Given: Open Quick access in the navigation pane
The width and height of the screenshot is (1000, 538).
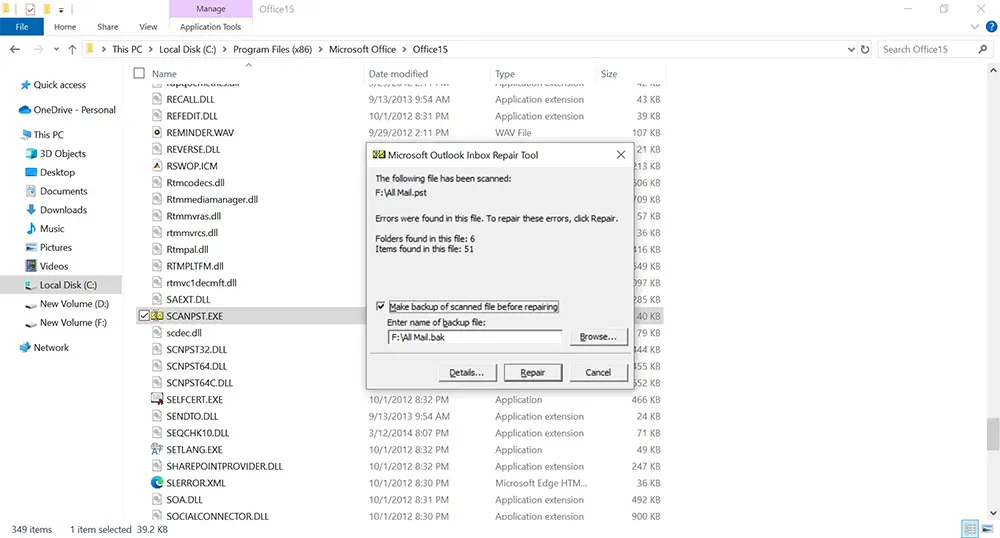Looking at the screenshot, I should point(59,85).
